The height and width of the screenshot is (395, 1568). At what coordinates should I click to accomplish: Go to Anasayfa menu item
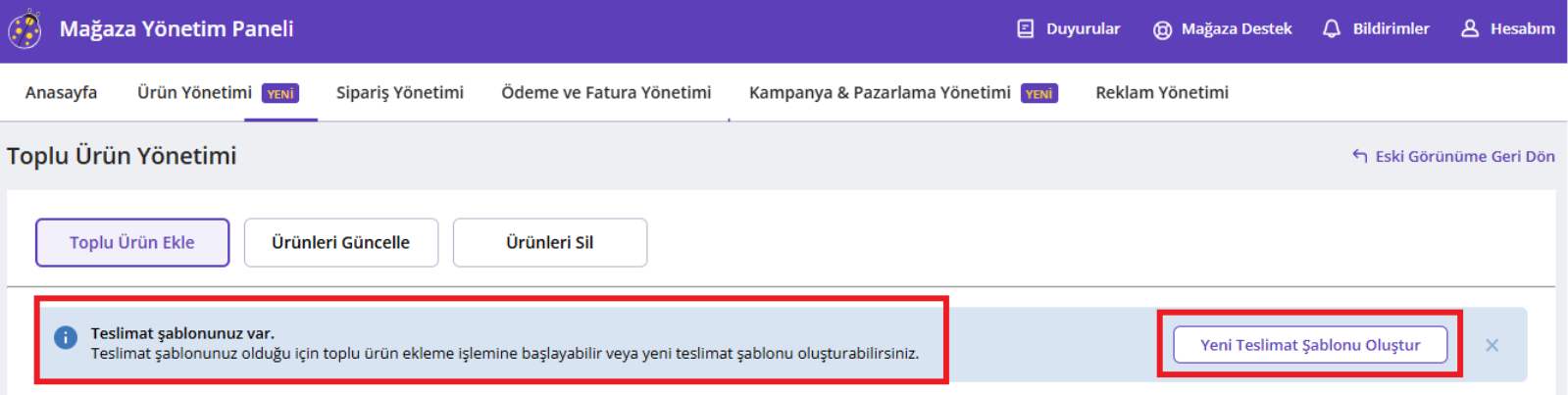pyautogui.click(x=61, y=93)
